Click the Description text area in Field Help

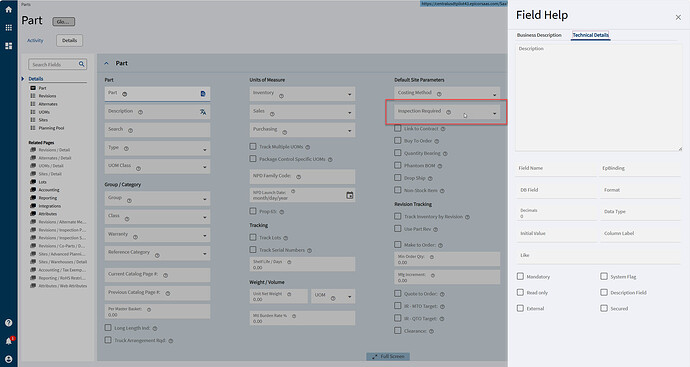tap(598, 98)
